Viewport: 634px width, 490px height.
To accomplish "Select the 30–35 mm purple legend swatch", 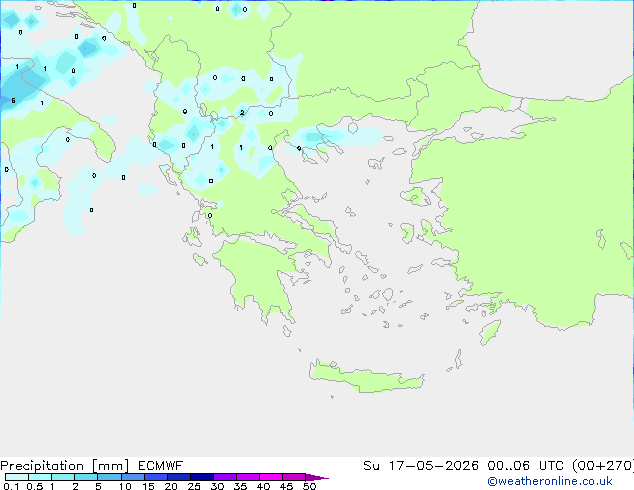I will click(x=225, y=477).
